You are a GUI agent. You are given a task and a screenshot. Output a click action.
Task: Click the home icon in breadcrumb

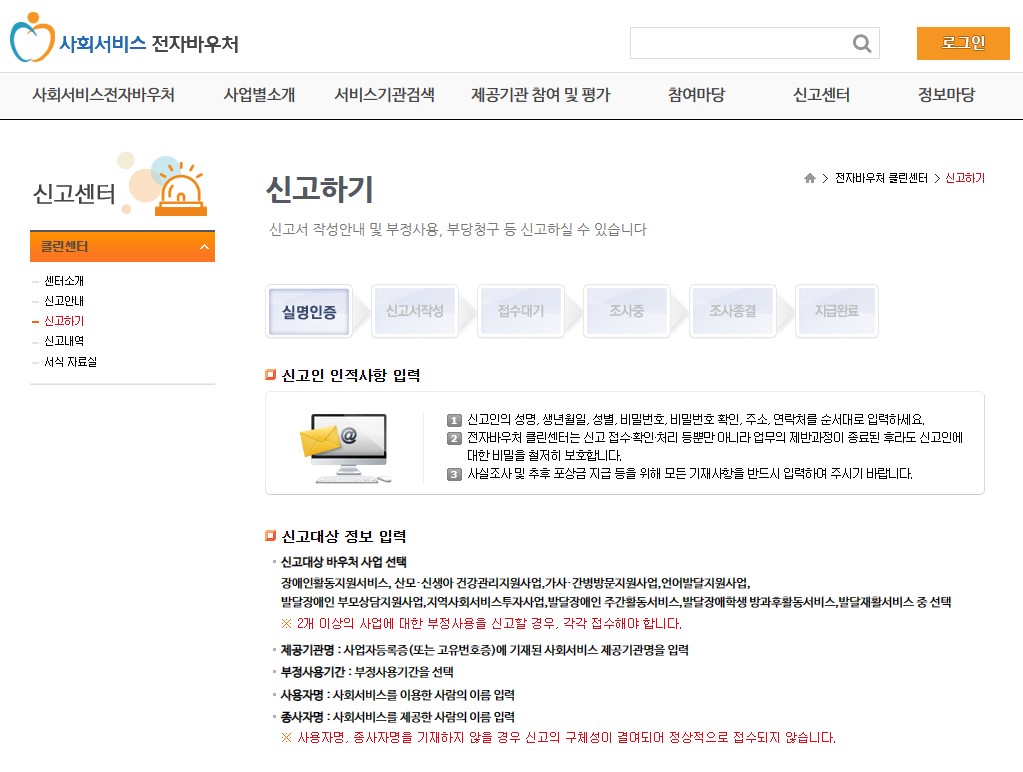pos(810,178)
